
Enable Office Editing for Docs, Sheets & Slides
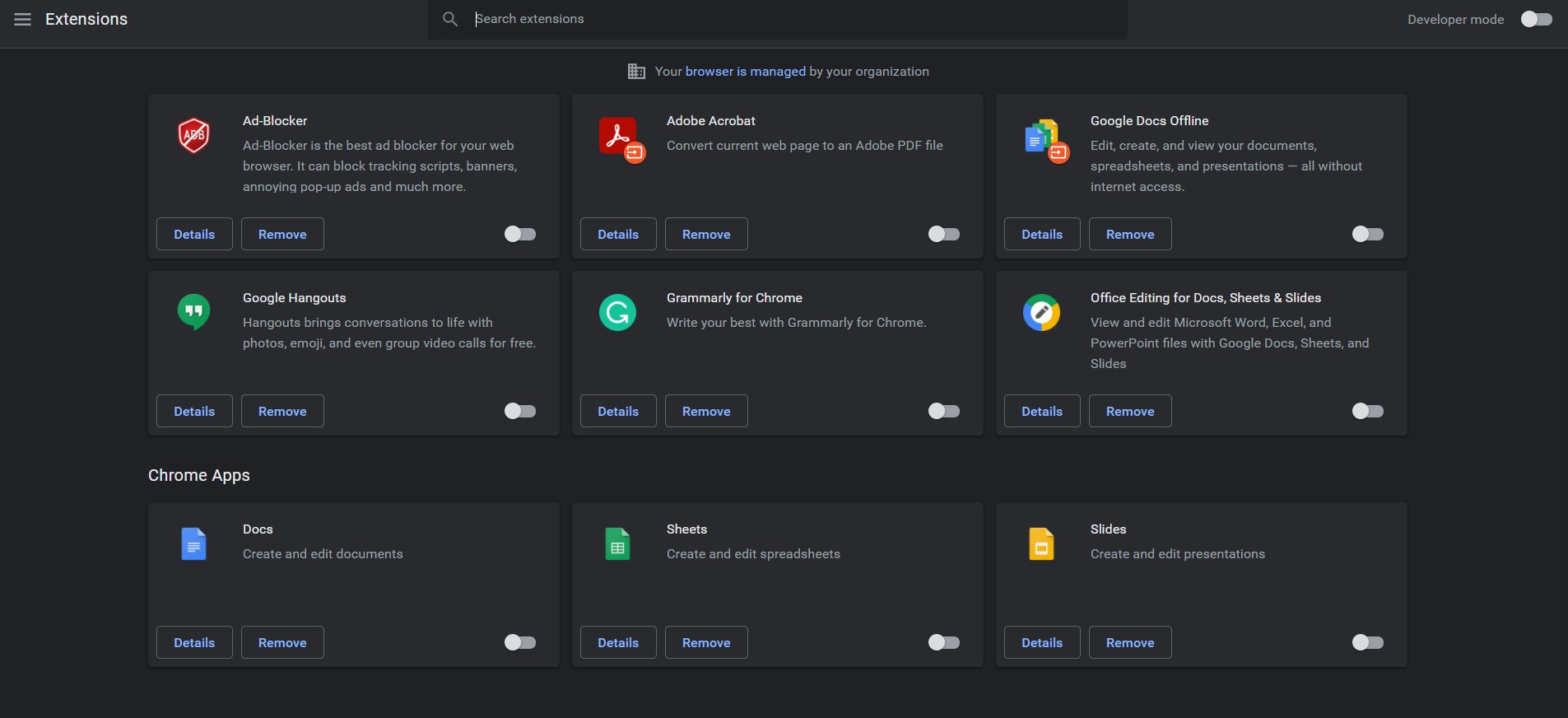(x=1368, y=411)
